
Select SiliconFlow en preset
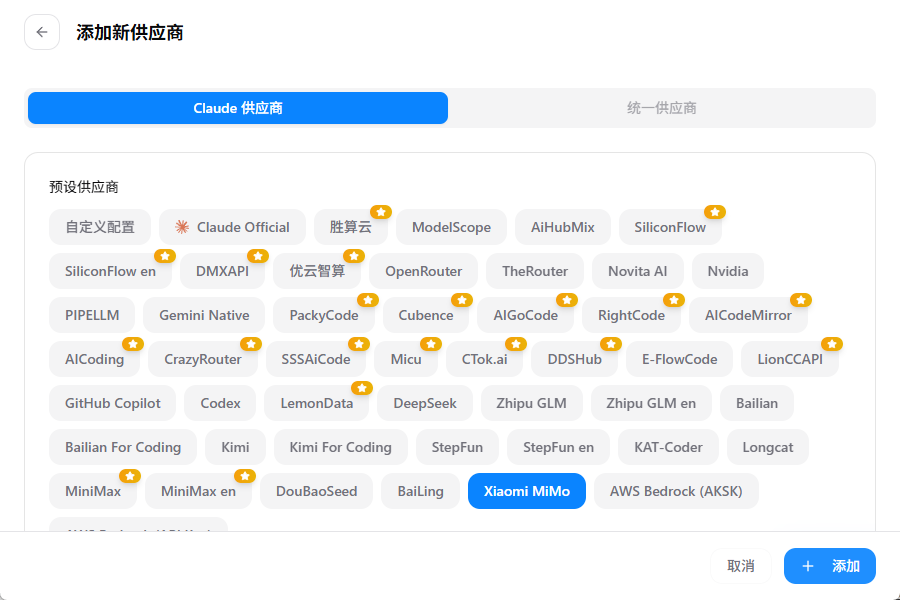[110, 271]
